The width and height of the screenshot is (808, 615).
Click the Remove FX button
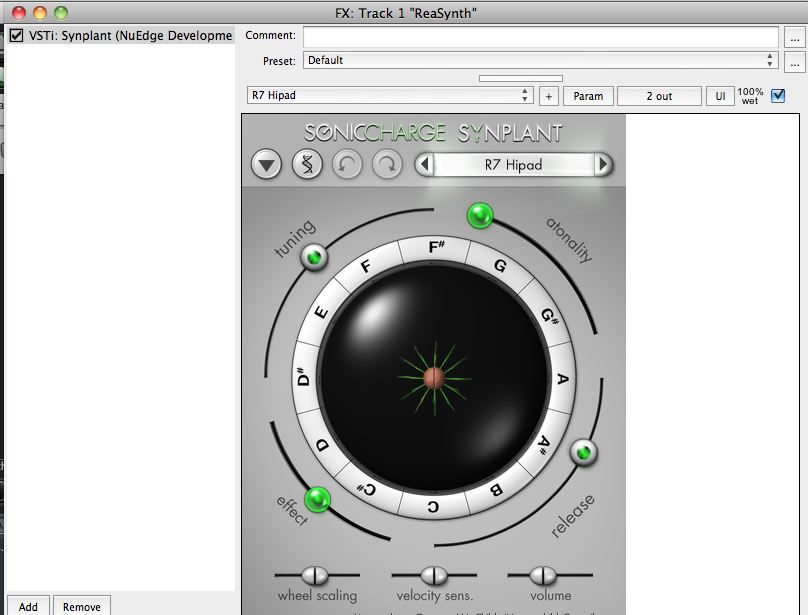[81, 606]
